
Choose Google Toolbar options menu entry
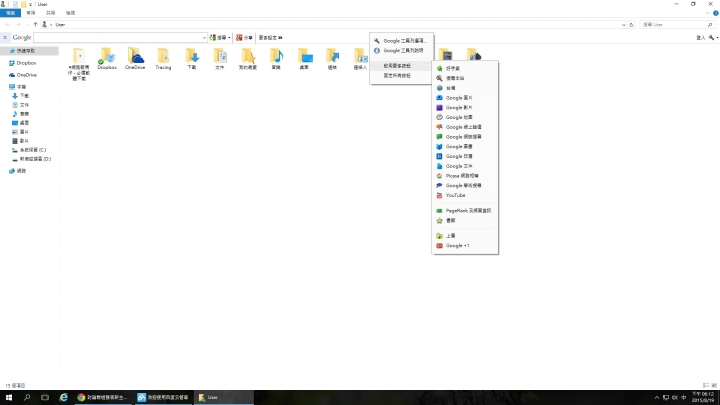(401, 41)
